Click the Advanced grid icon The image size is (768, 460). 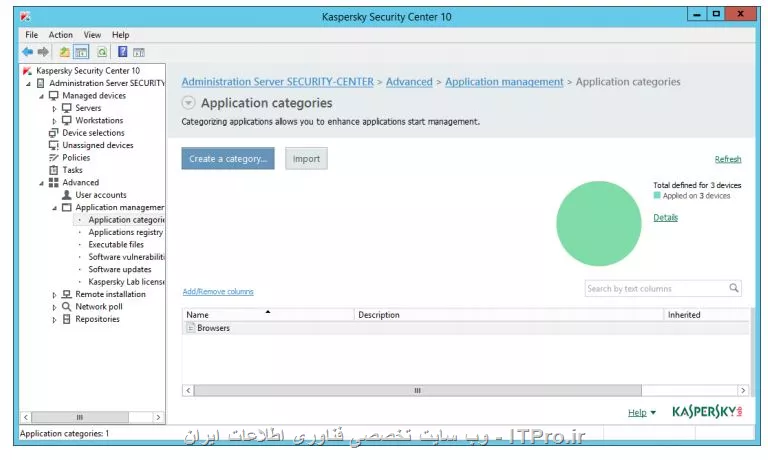click(53, 182)
